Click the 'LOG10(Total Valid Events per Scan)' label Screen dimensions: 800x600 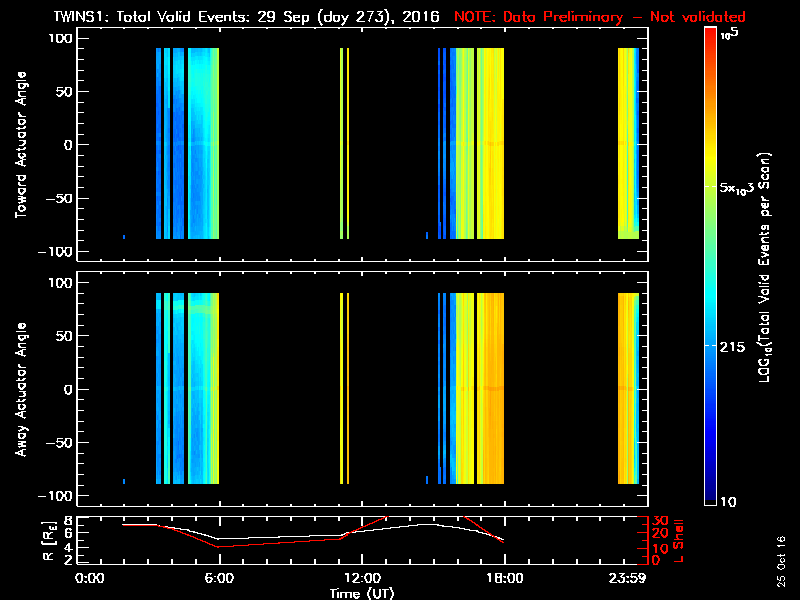(x=765, y=267)
